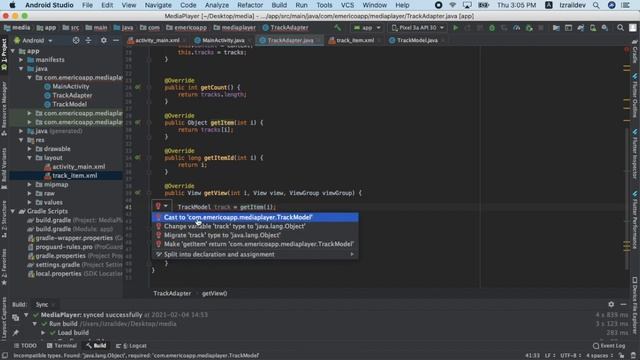Click the mediaplayer breadcrumb in navigation bar
The image size is (640, 360).
click(x=238, y=28)
